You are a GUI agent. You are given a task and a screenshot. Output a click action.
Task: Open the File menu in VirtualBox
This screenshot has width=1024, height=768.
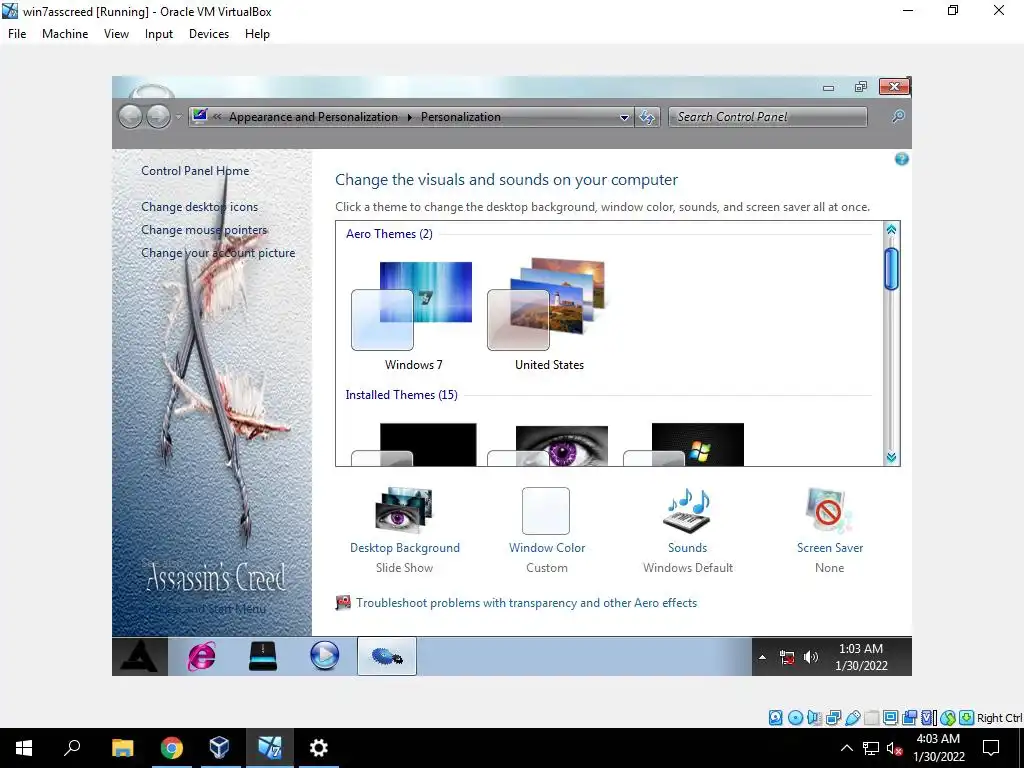click(17, 34)
